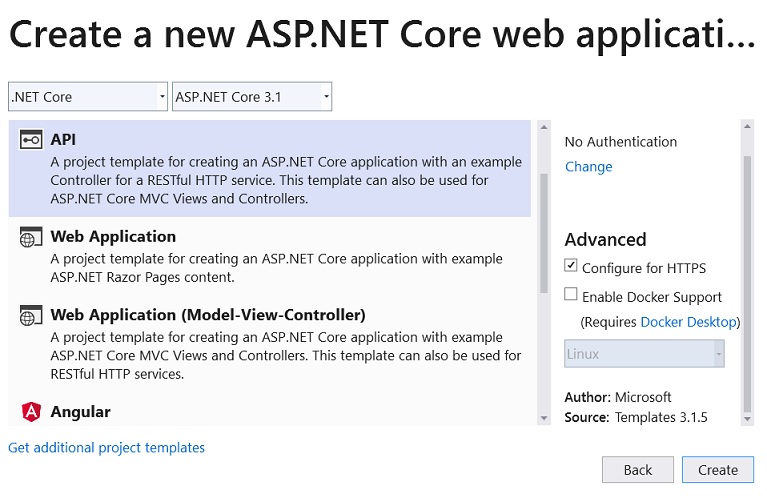Go back with the Back button
The height and width of the screenshot is (498, 767).
pos(638,470)
